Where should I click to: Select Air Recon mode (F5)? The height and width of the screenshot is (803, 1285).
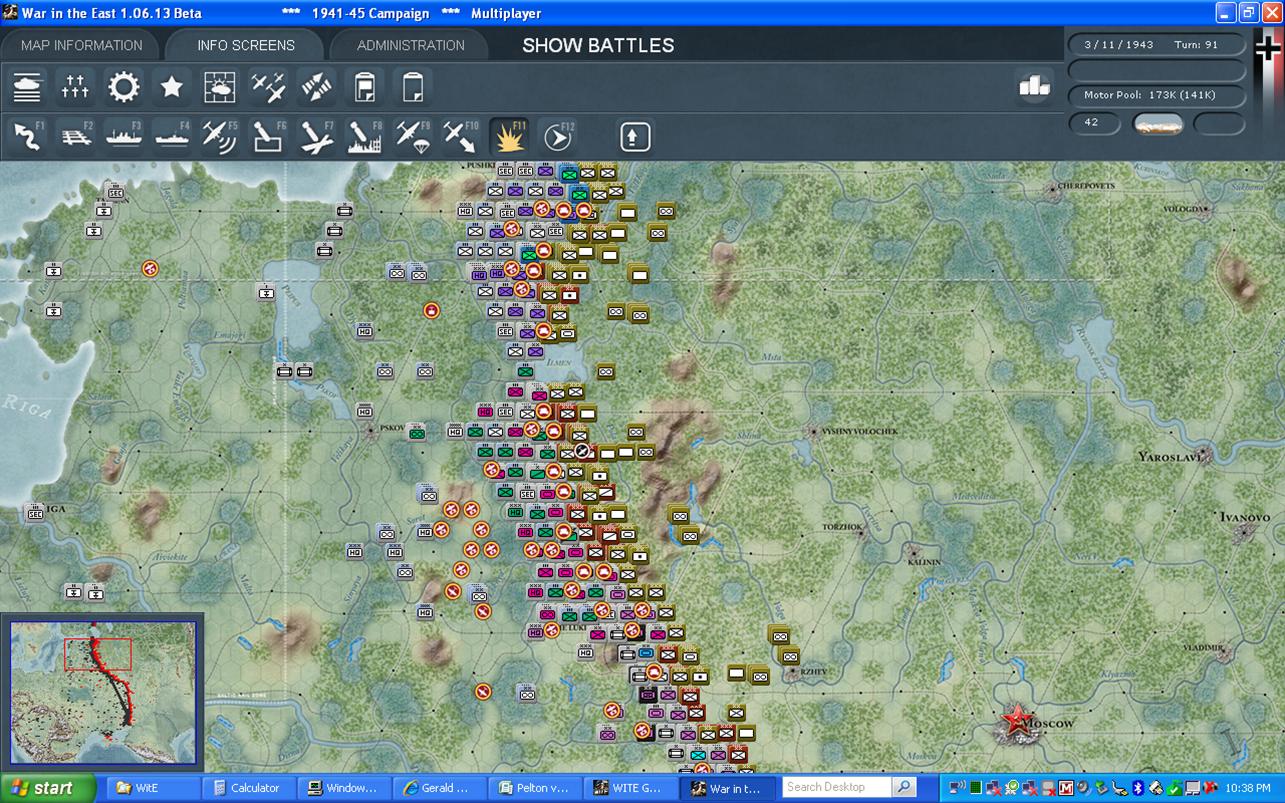pyautogui.click(x=220, y=136)
